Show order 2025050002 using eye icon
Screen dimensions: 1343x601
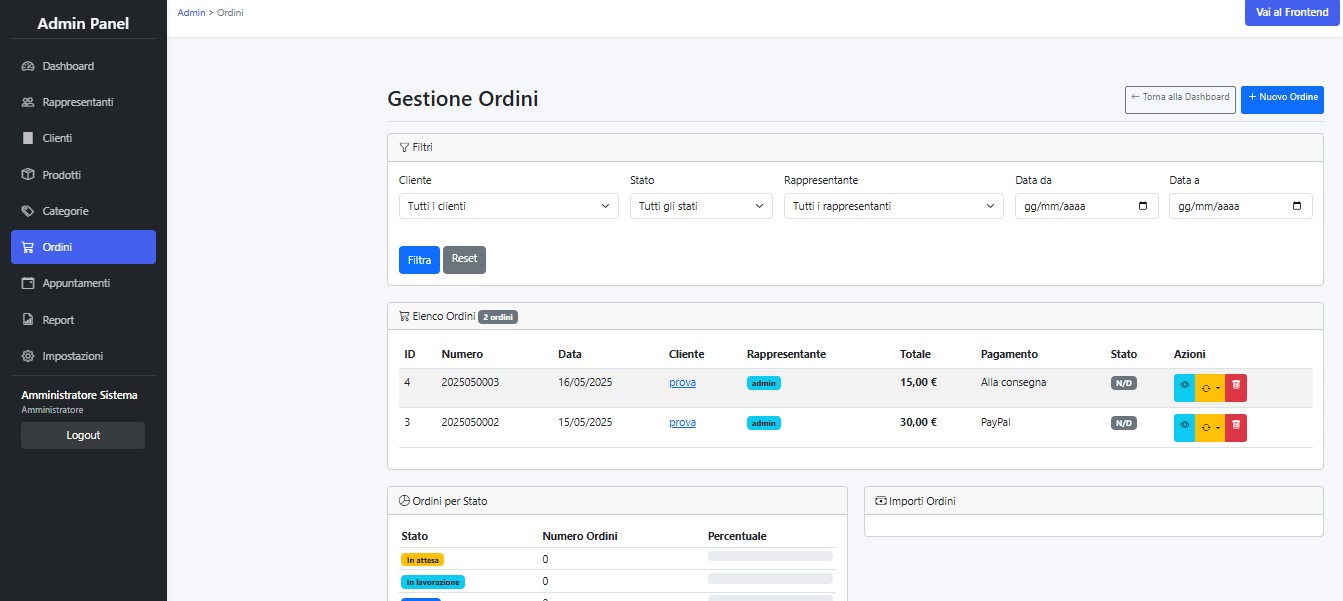pos(1184,427)
